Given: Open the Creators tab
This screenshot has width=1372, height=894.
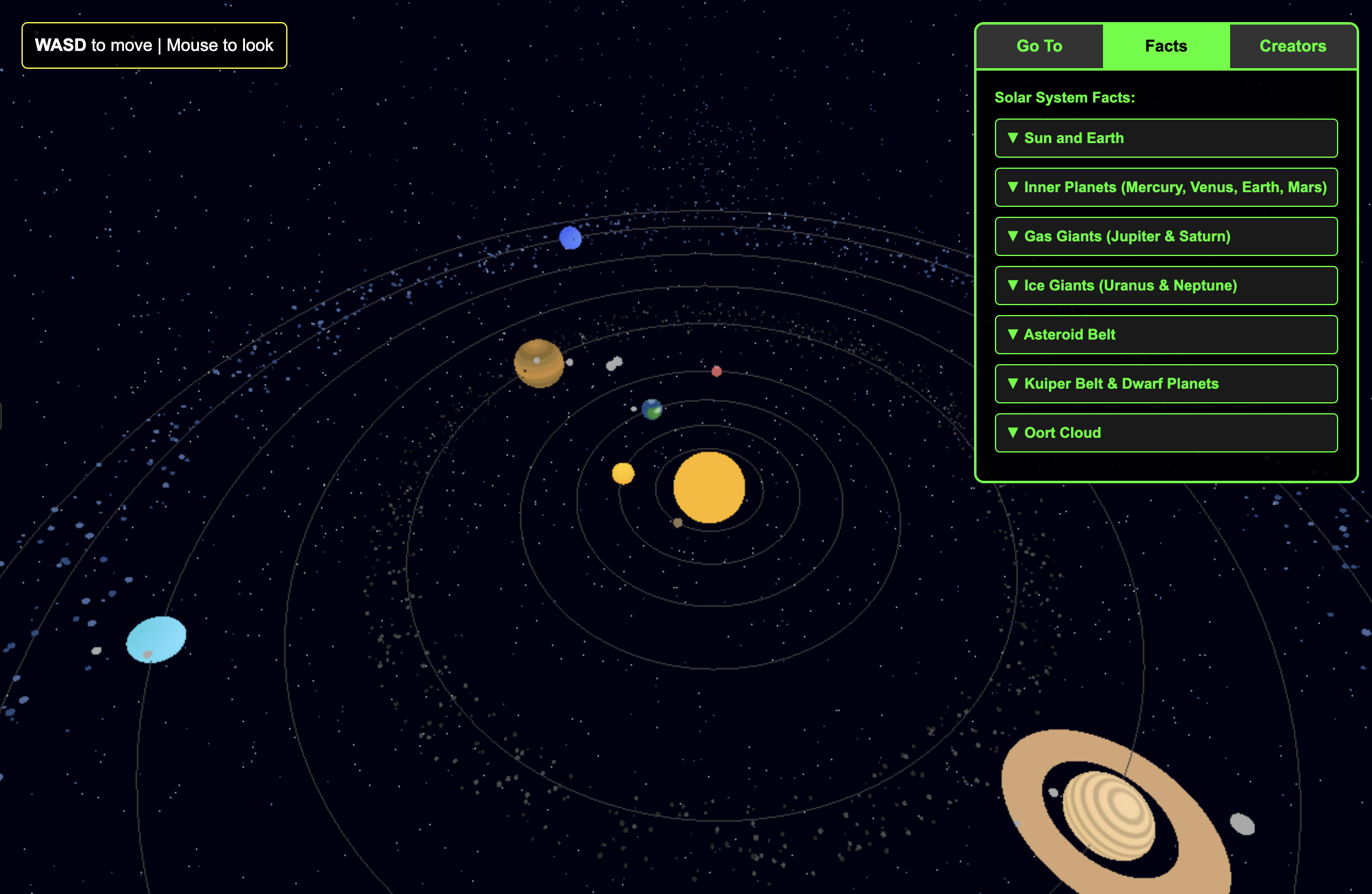Looking at the screenshot, I should coord(1293,46).
